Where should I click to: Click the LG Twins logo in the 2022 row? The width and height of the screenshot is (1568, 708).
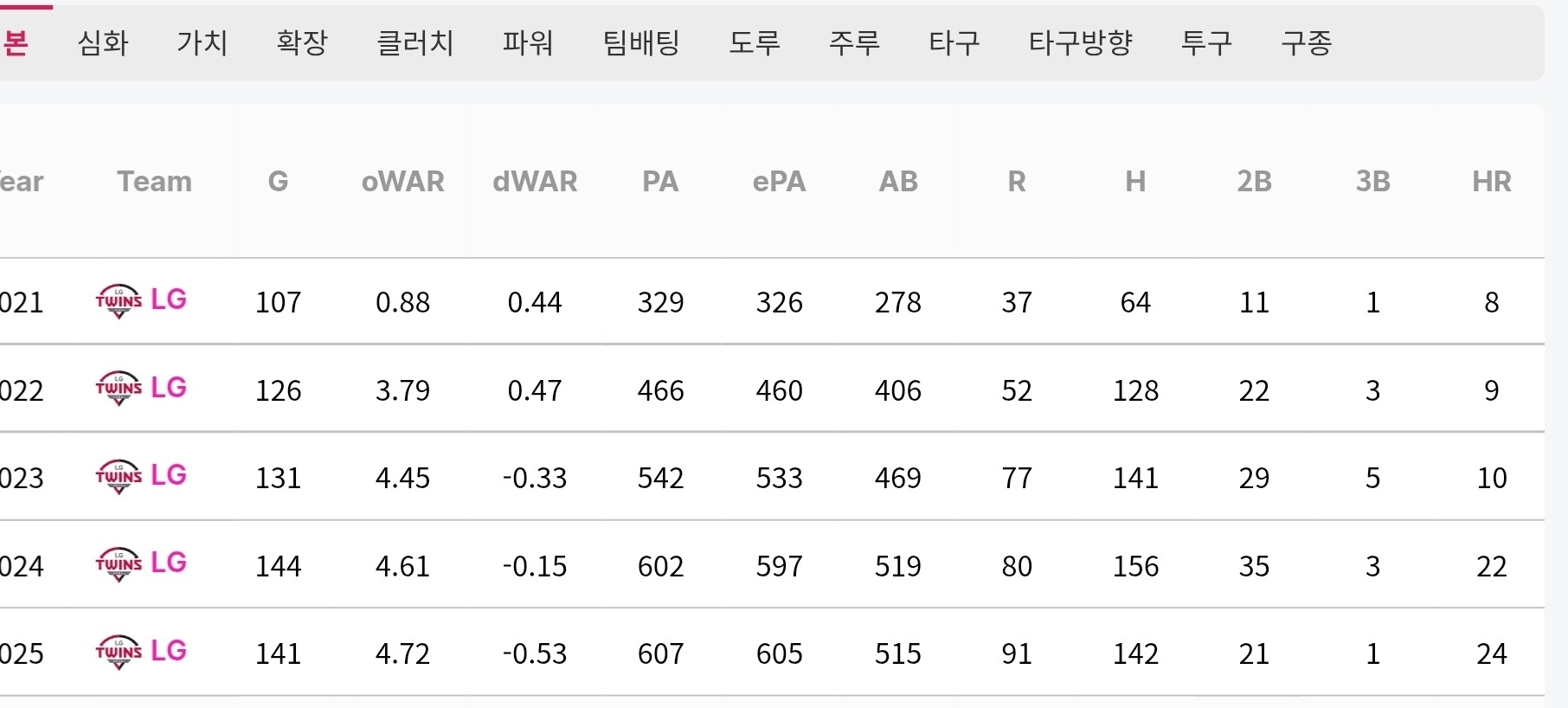click(119, 389)
